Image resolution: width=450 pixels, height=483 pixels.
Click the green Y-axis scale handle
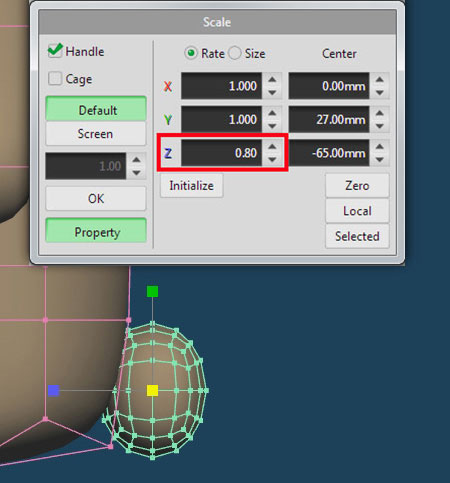152,291
